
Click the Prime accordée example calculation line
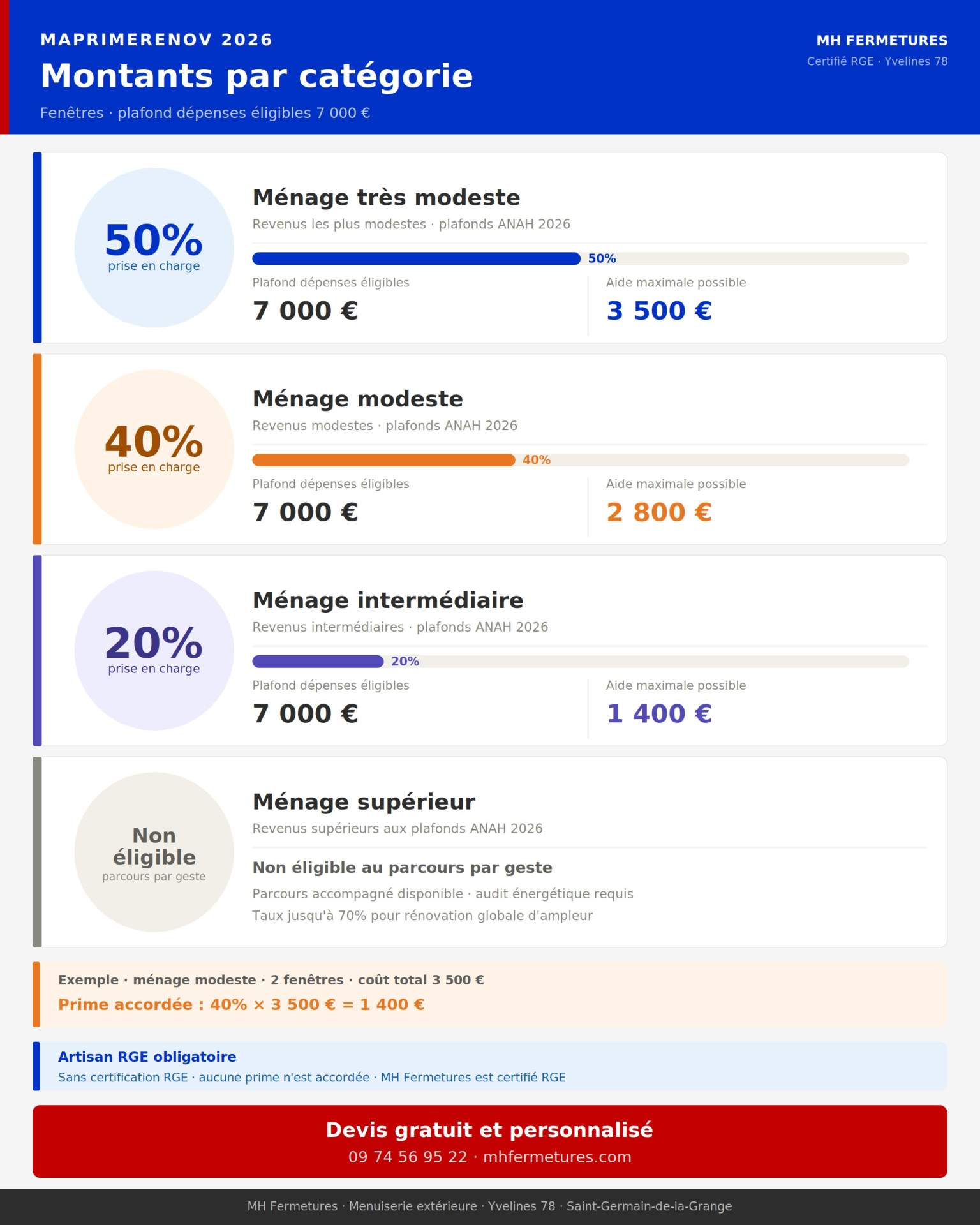click(241, 1004)
